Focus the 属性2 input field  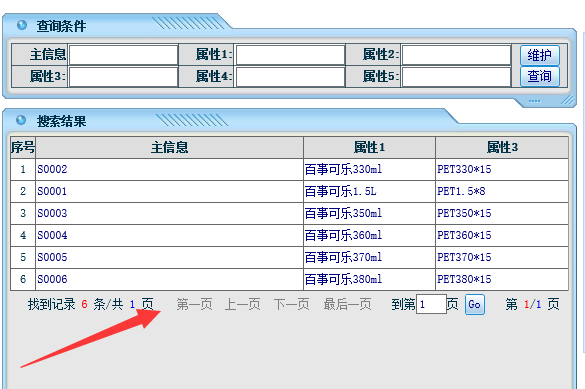click(457, 55)
